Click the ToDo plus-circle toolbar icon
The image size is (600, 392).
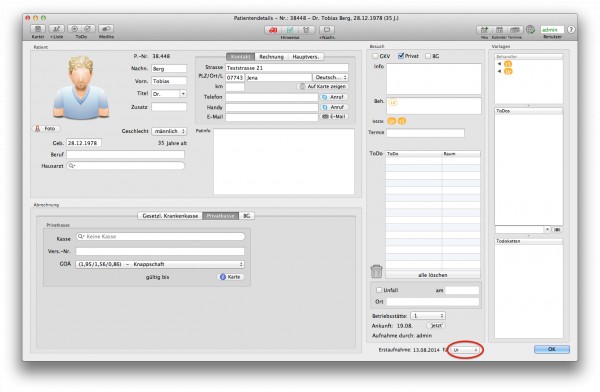[75, 29]
